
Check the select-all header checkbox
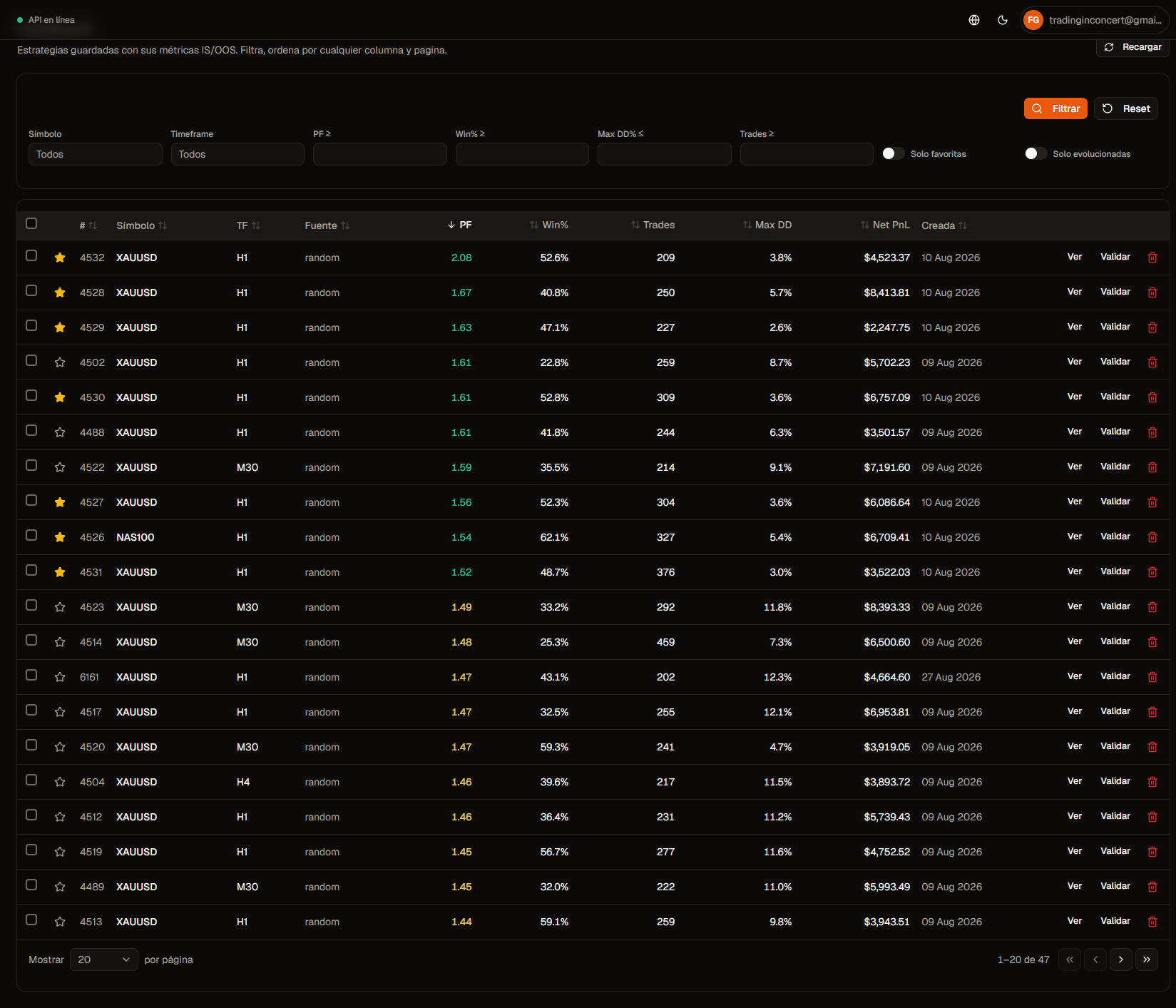(x=31, y=223)
